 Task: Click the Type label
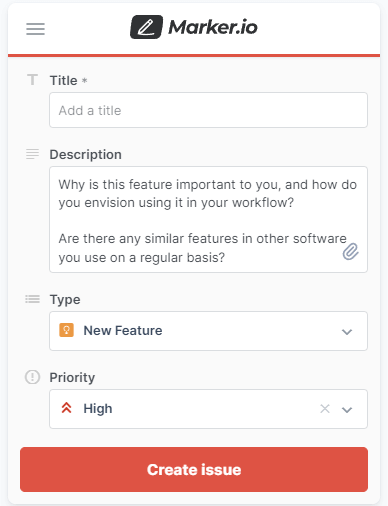(x=65, y=300)
